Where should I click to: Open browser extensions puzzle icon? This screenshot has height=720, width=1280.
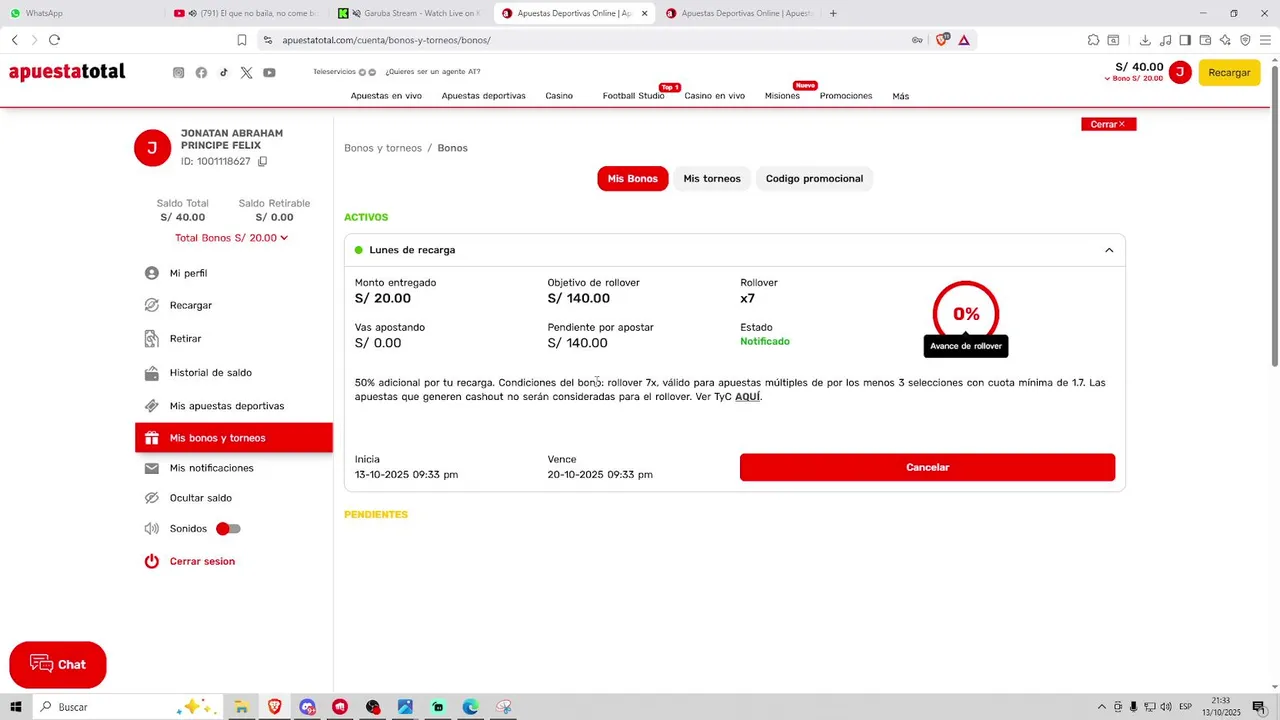(1093, 40)
